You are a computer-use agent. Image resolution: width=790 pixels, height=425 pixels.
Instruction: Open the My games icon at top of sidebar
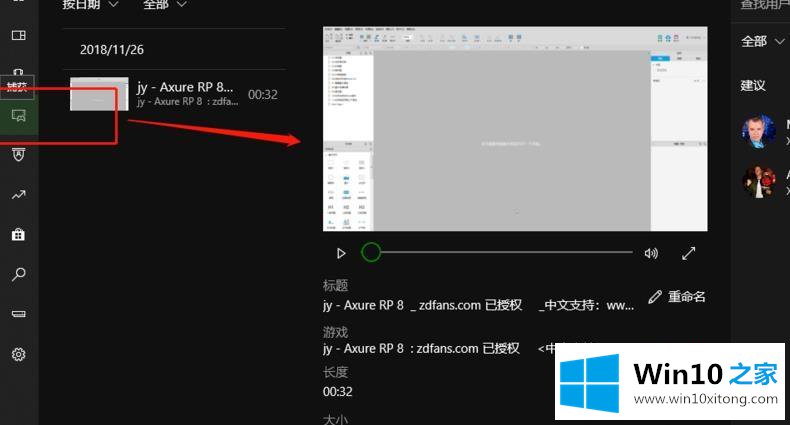tap(19, 35)
